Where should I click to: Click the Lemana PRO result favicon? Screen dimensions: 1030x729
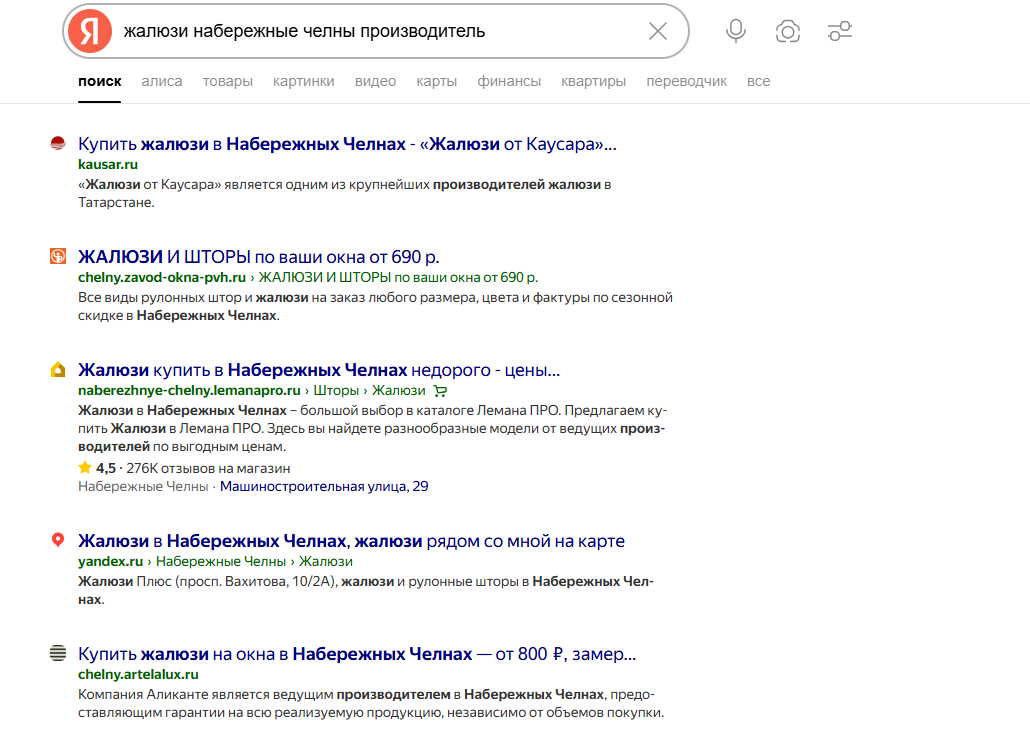[58, 369]
